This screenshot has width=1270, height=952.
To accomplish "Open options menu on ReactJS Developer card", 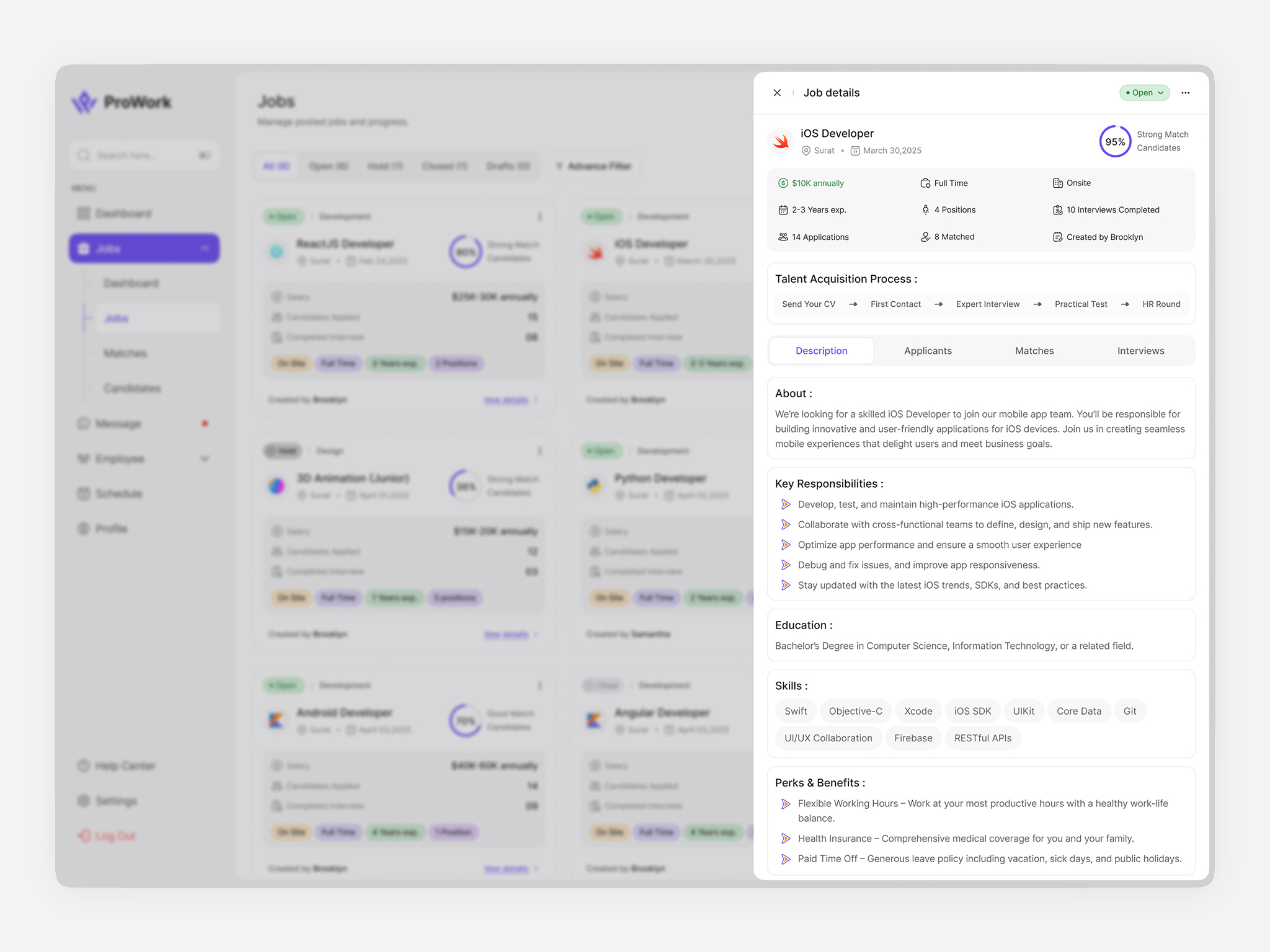I will pos(540,216).
